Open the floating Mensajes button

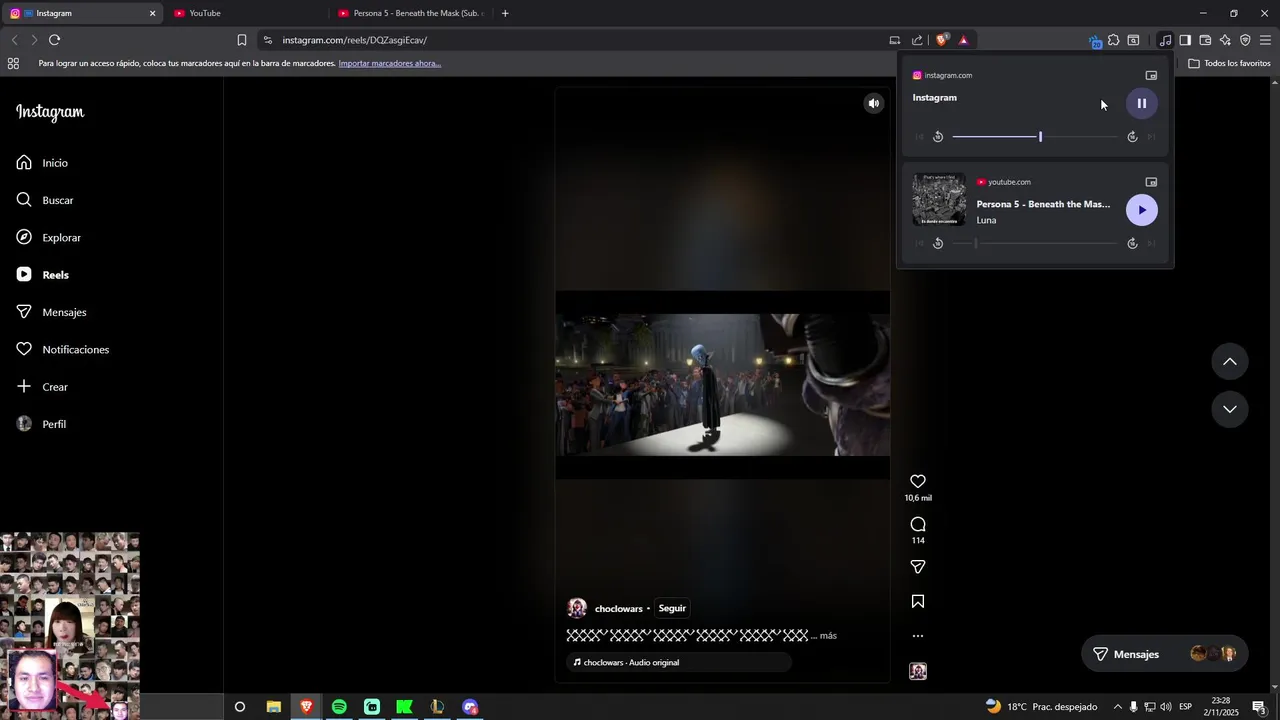[x=1165, y=654]
